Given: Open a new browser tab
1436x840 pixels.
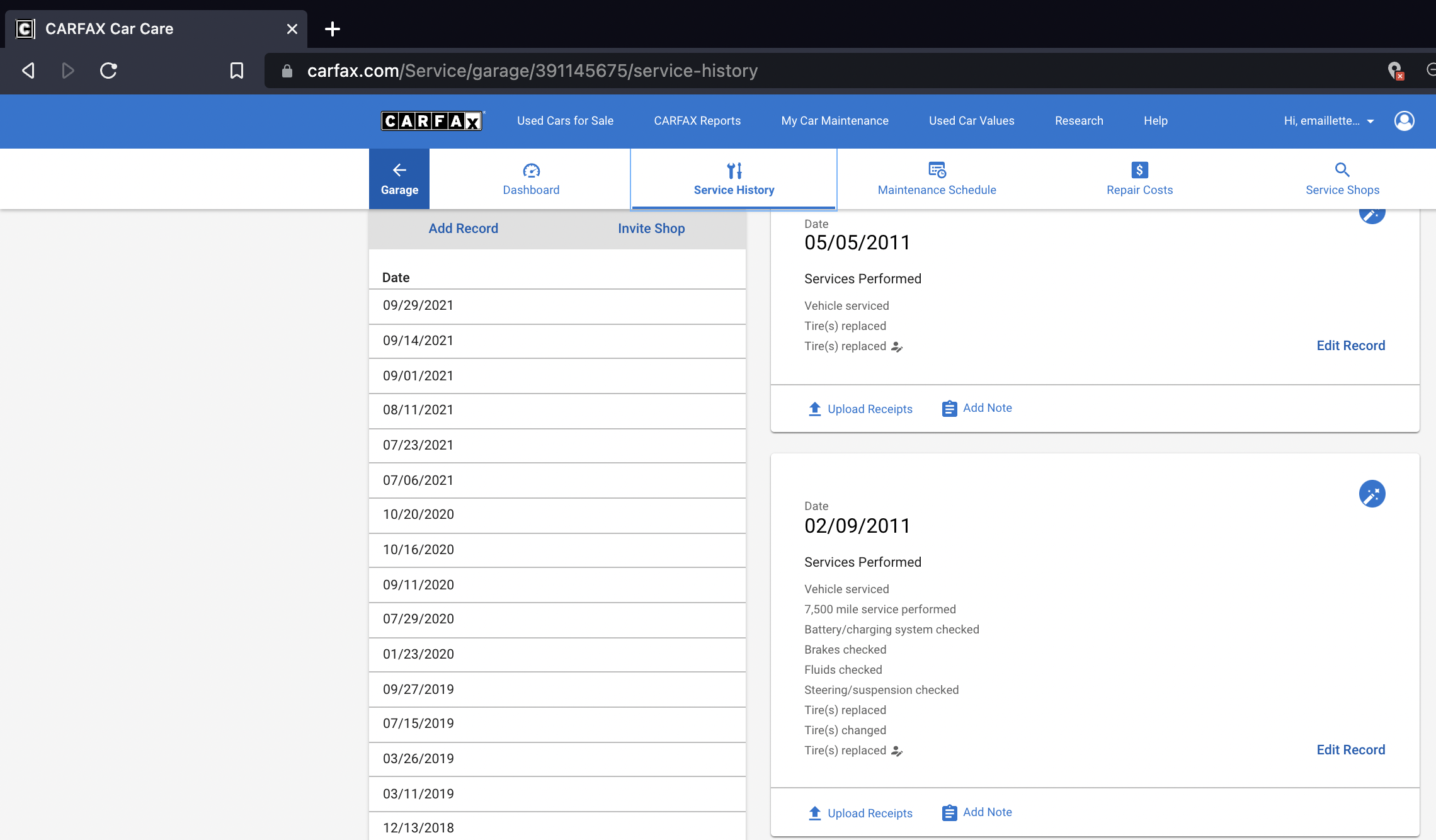Looking at the screenshot, I should click(333, 29).
